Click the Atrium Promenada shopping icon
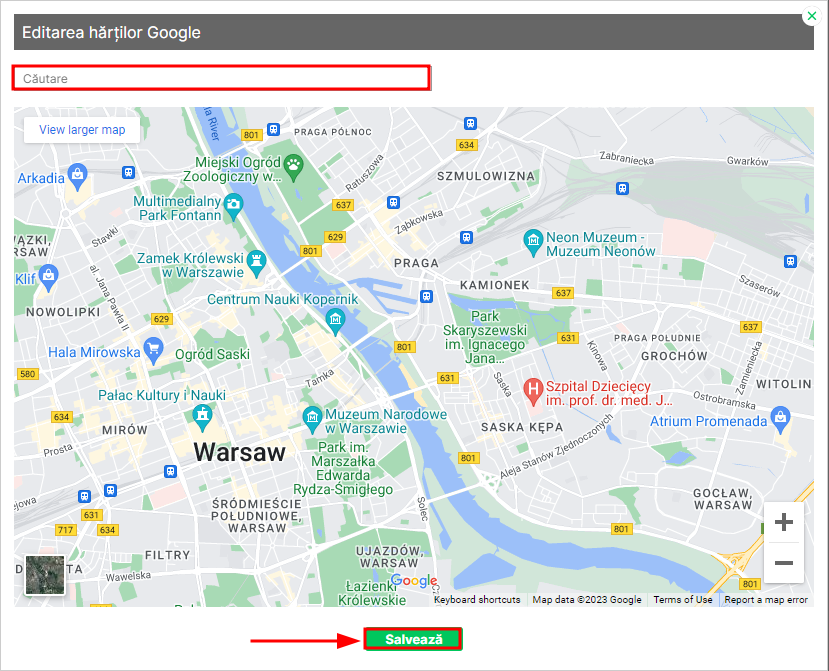Viewport: 829px width, 671px height. [779, 417]
